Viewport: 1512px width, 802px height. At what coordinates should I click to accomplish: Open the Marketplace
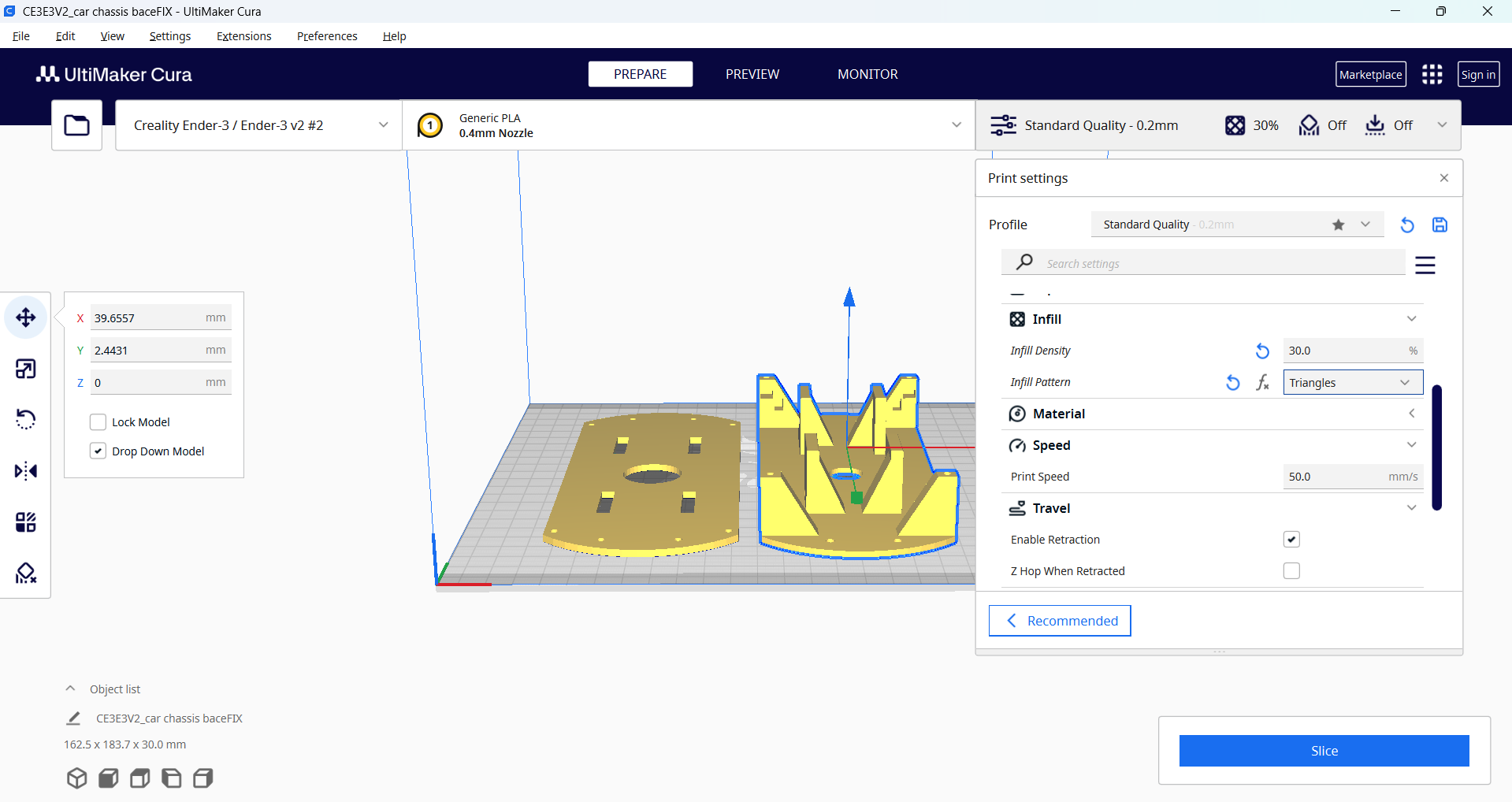(x=1371, y=75)
